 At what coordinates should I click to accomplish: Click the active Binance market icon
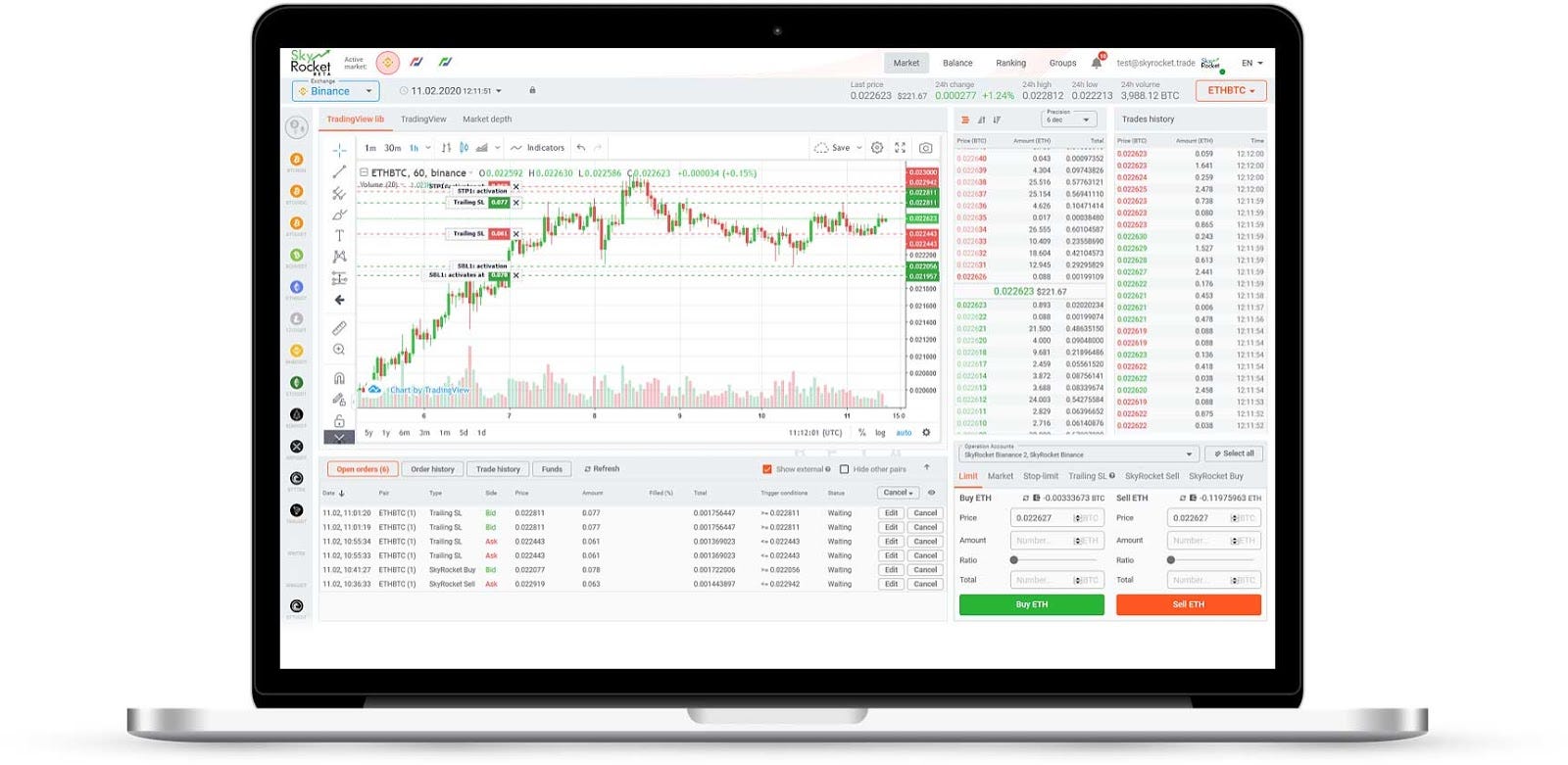(x=388, y=63)
